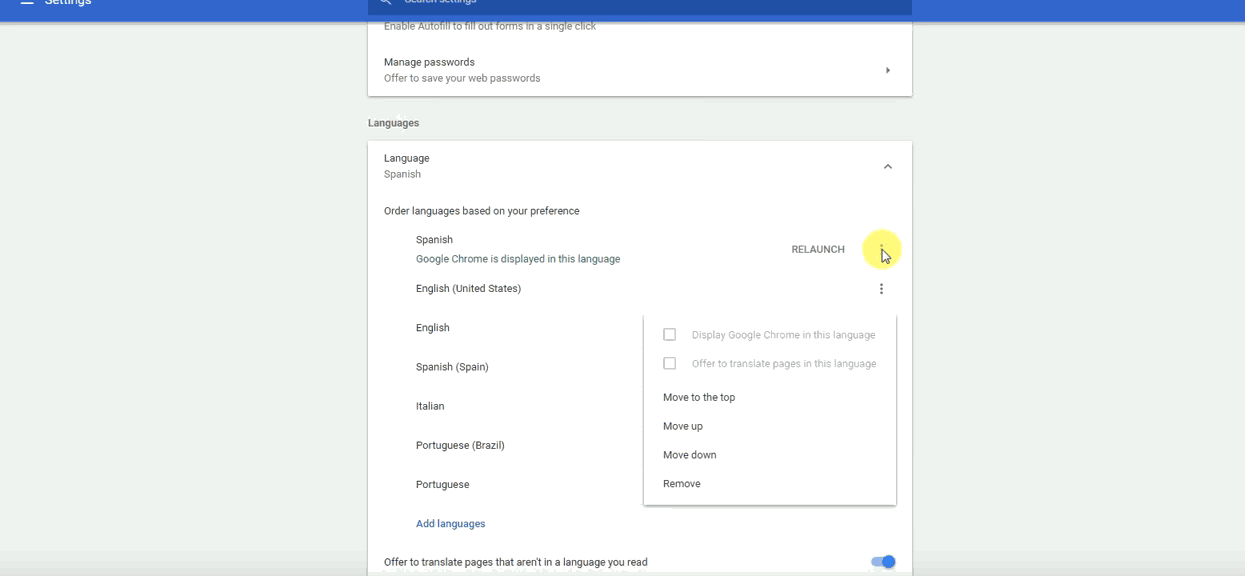Click the RELAUNCH button
1245x576 pixels.
pyautogui.click(x=818, y=249)
